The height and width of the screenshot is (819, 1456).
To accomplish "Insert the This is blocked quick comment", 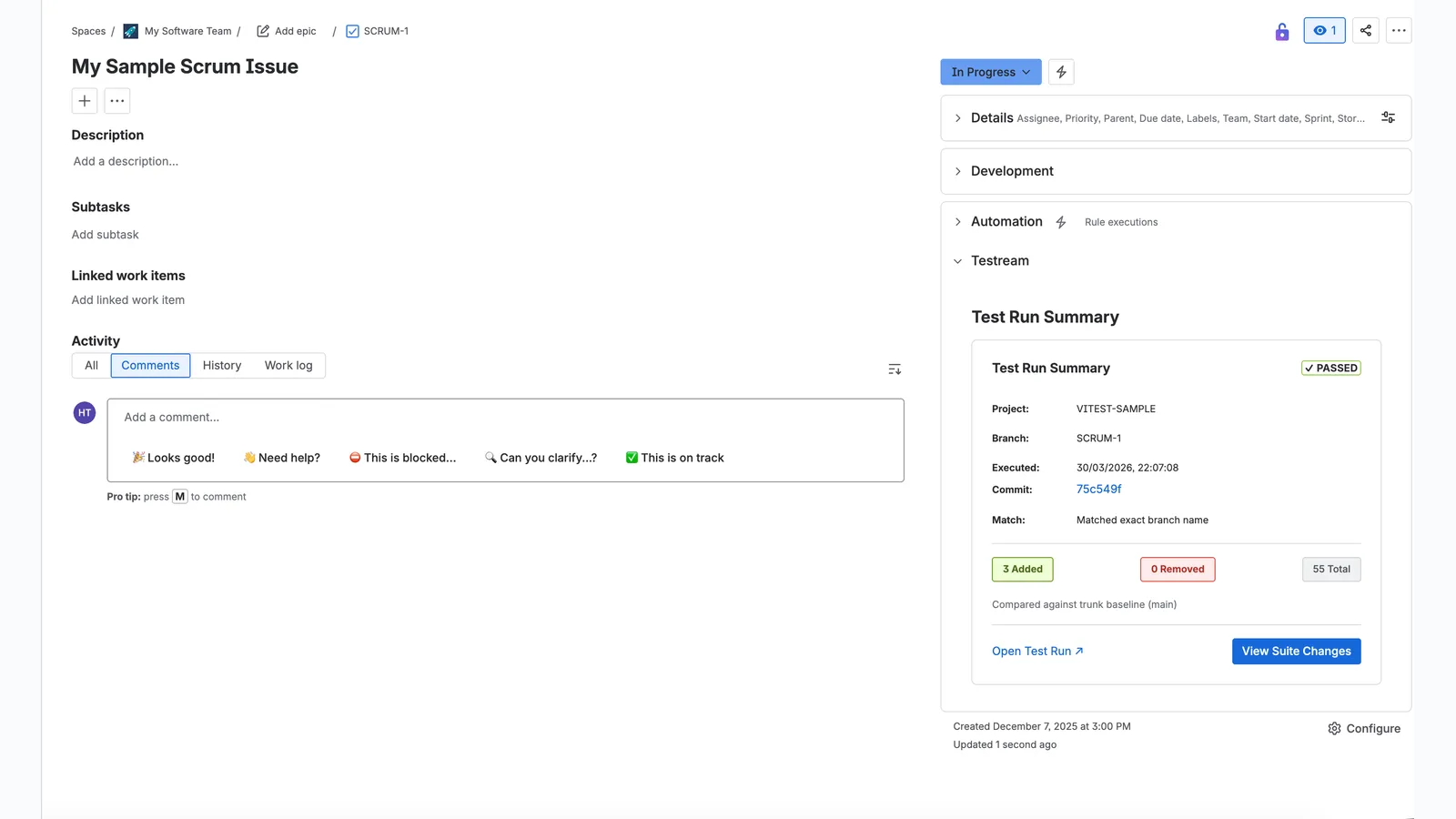I will point(403,458).
